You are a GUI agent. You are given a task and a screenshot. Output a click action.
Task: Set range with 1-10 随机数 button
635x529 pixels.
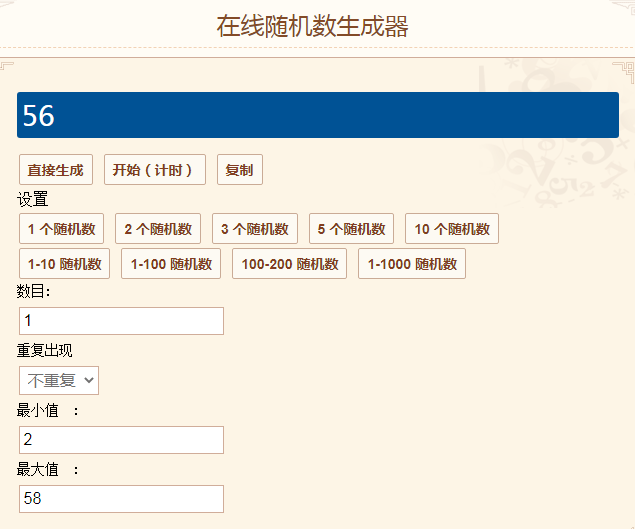tap(64, 264)
